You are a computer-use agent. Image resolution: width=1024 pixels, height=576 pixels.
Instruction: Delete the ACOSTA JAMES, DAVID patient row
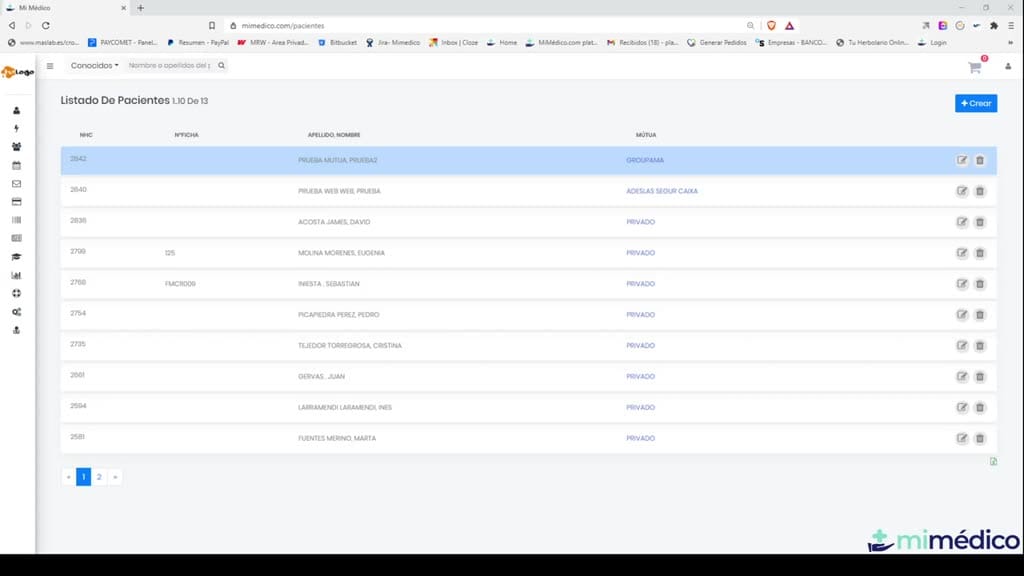tap(980, 222)
